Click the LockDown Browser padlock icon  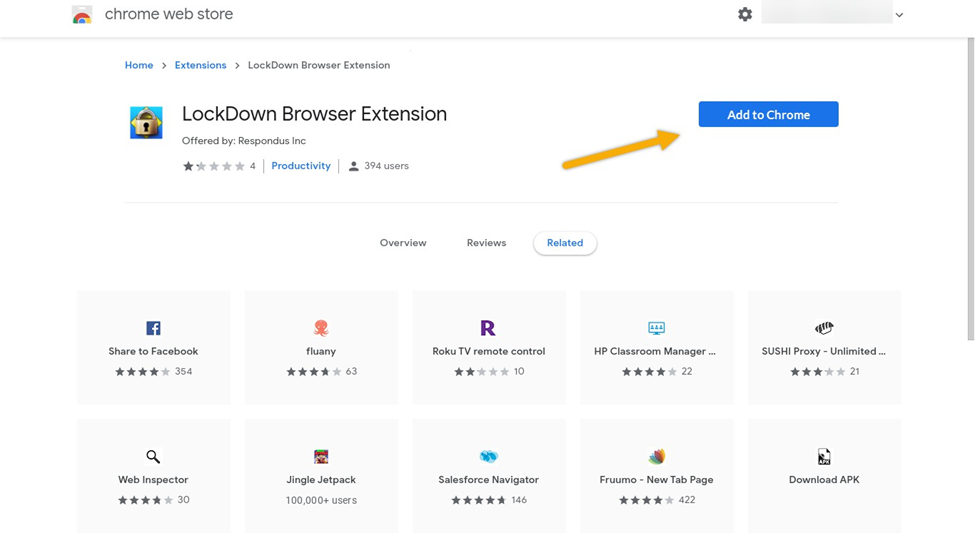pos(146,122)
